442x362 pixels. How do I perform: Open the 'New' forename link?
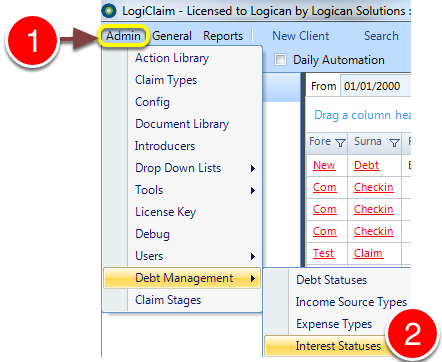click(x=324, y=165)
